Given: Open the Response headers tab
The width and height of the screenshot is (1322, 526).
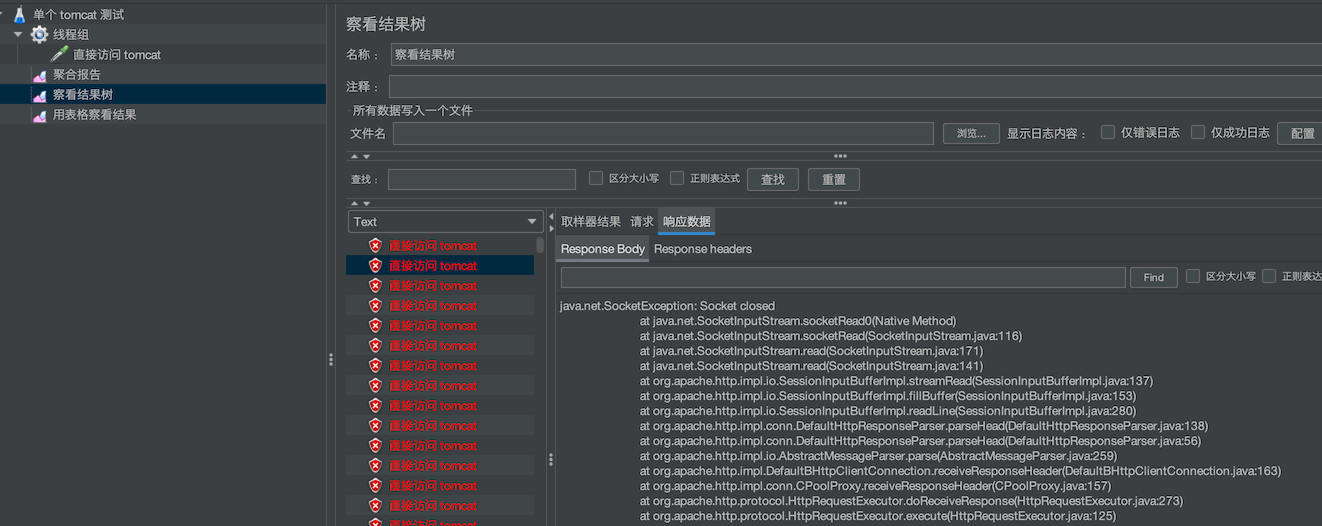Looking at the screenshot, I should [702, 249].
